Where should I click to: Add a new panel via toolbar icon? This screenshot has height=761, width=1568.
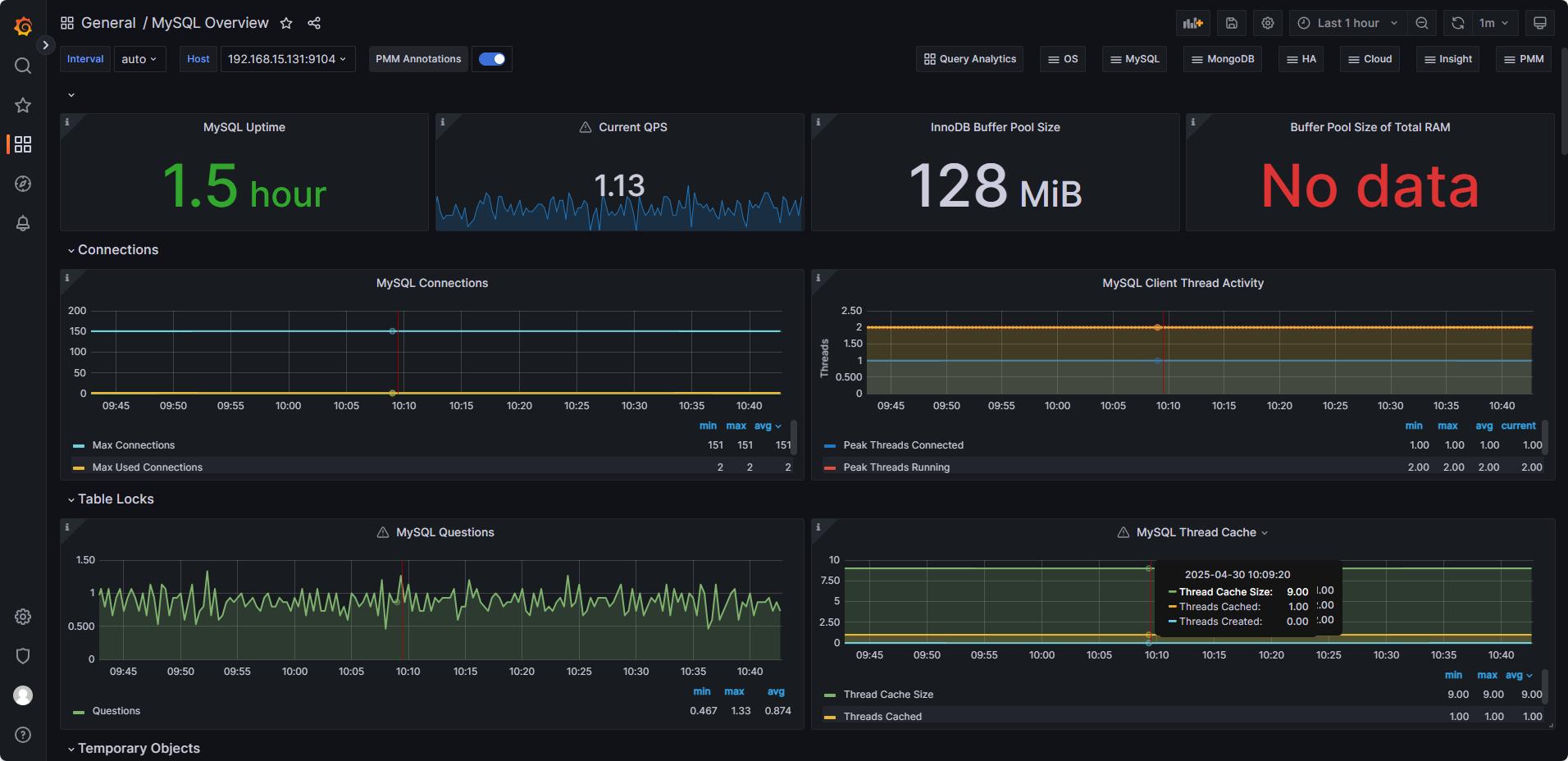tap(1193, 23)
